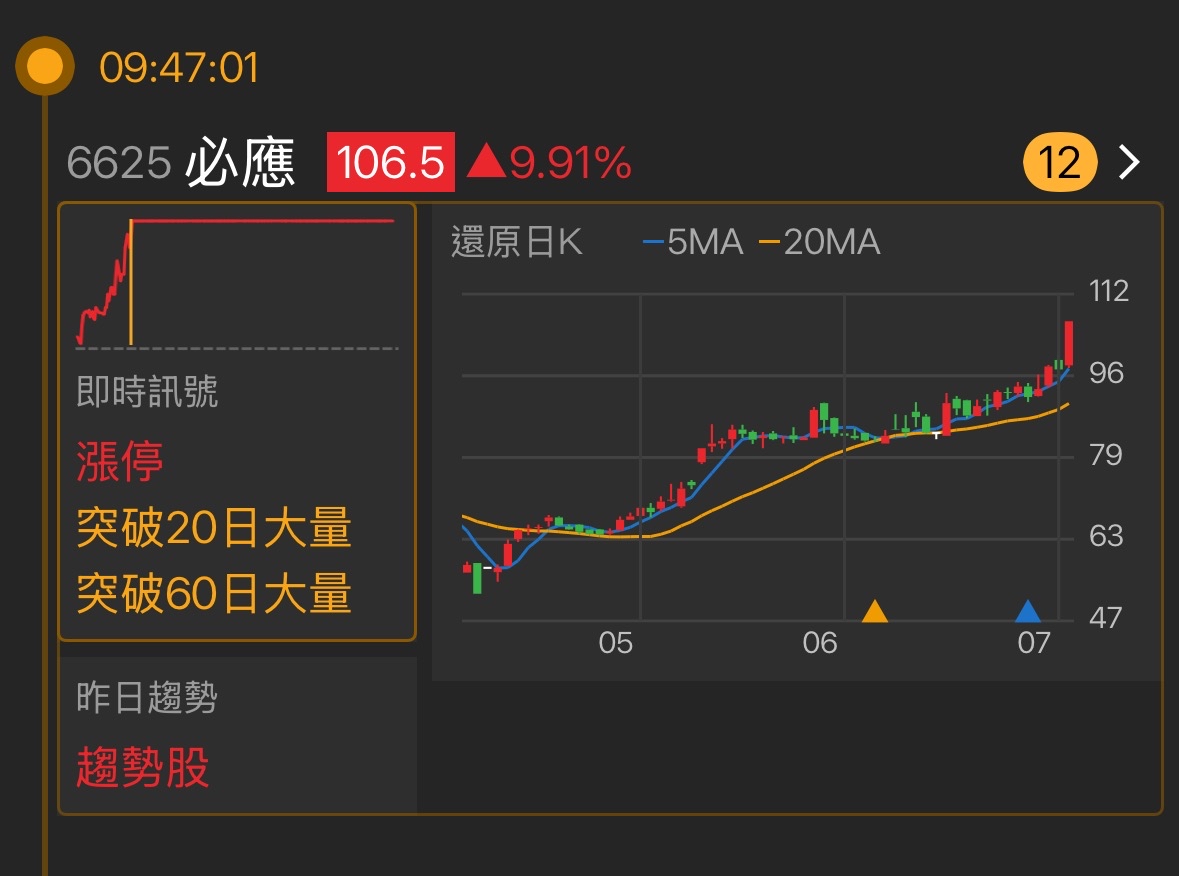
Task: Click the 09:47:01 timestamp
Action: (179, 68)
